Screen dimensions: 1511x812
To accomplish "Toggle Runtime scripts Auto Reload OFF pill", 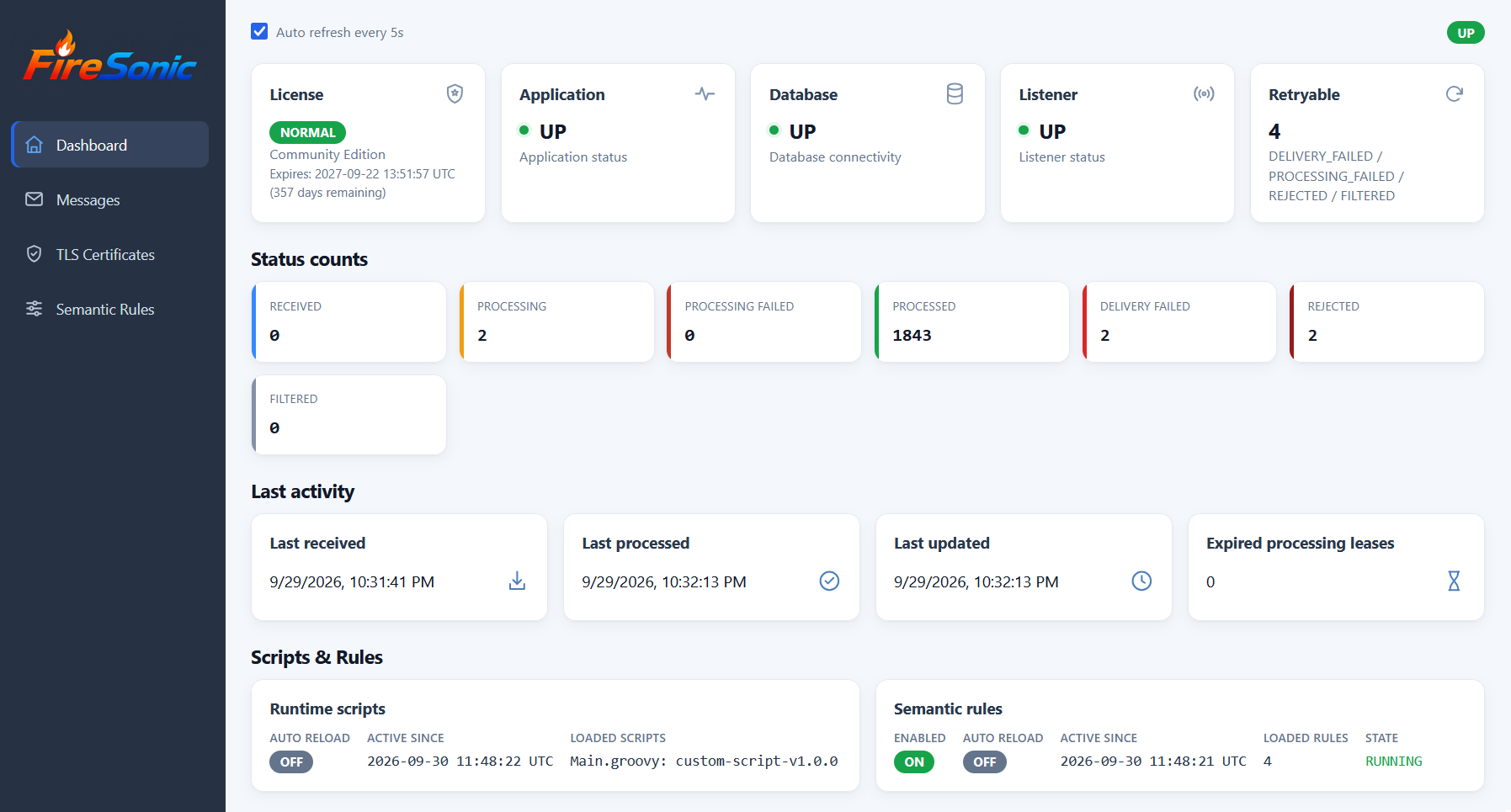I will 291,762.
